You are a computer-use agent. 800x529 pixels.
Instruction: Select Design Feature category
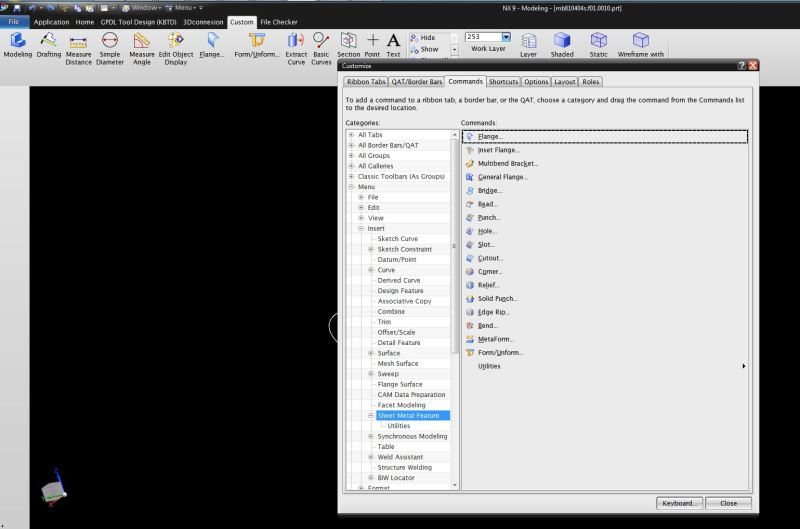click(400, 291)
